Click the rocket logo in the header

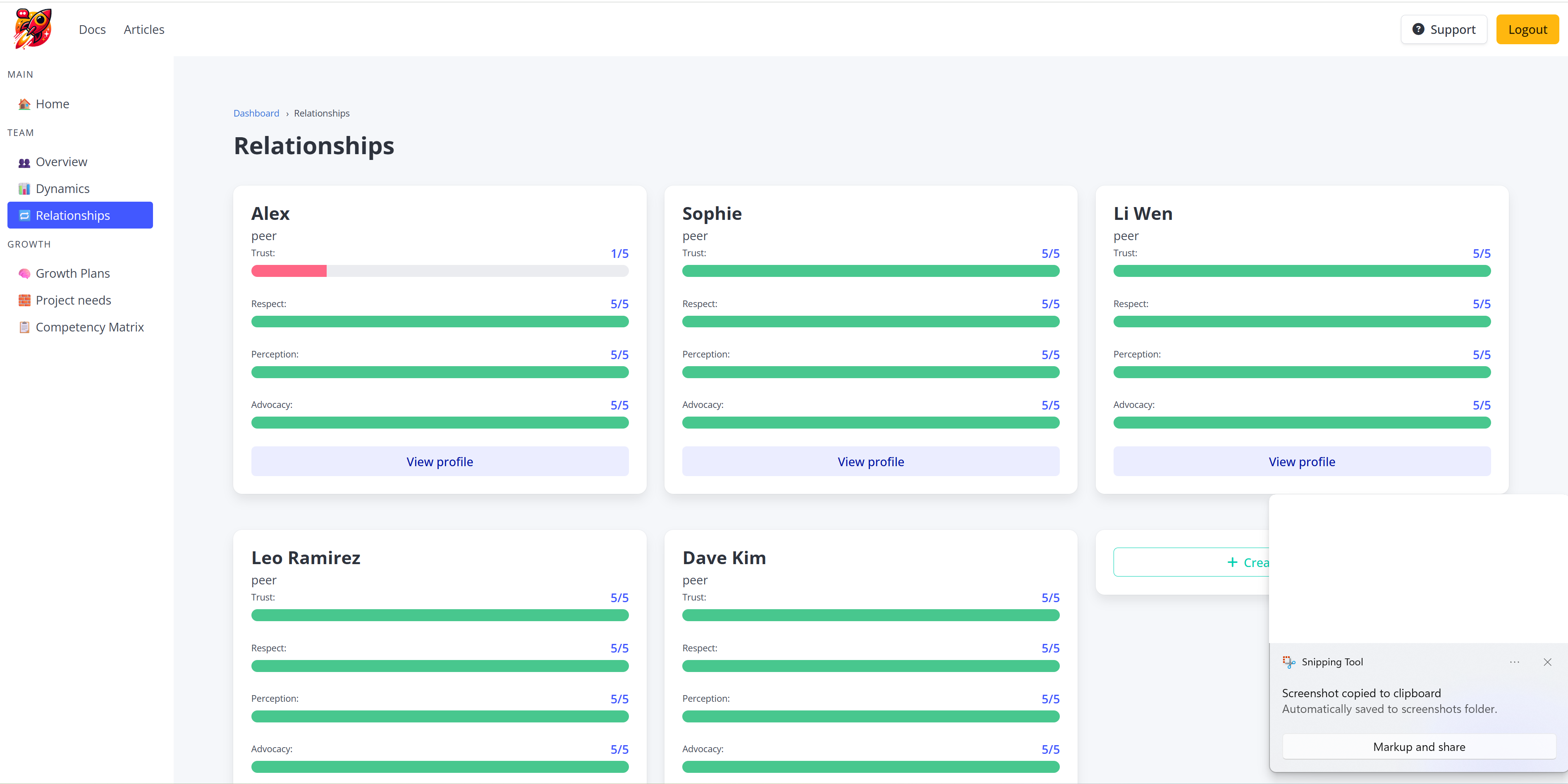click(33, 29)
